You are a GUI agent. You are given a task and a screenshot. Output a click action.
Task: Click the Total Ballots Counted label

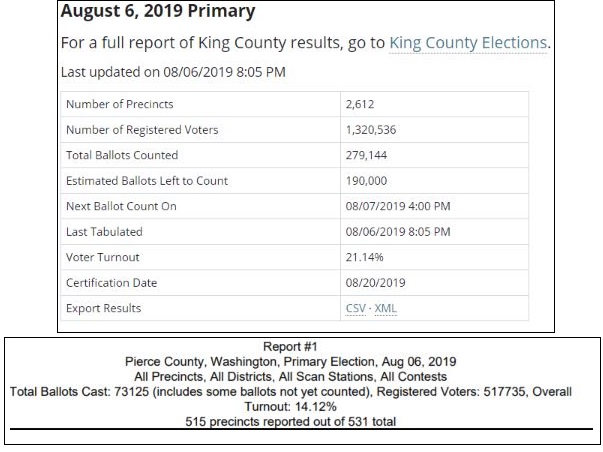[122, 155]
